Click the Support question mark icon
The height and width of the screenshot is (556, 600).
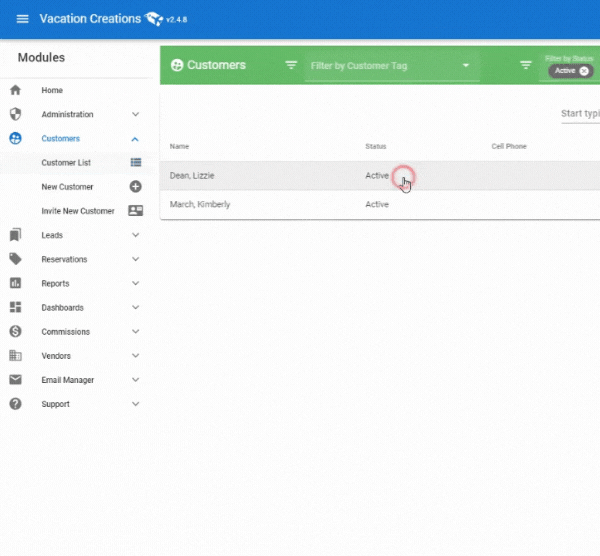(15, 404)
